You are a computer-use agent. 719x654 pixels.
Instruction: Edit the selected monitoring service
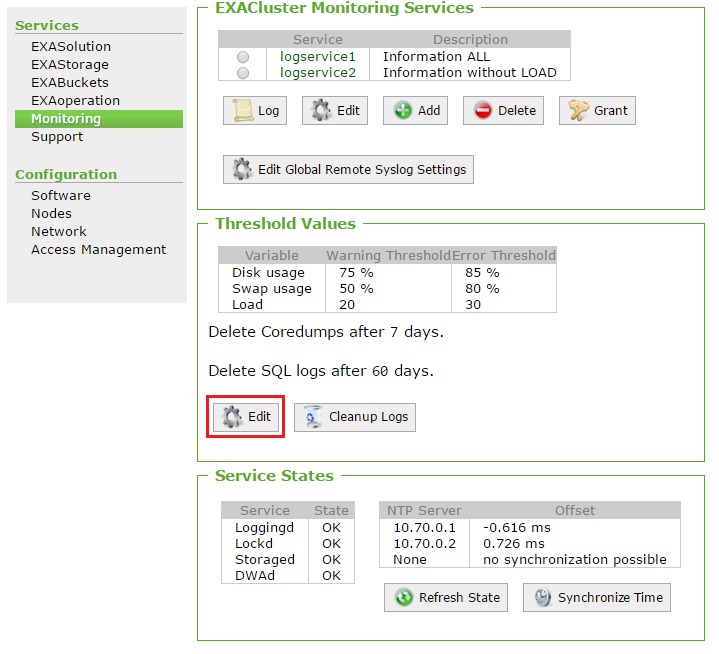tap(335, 111)
